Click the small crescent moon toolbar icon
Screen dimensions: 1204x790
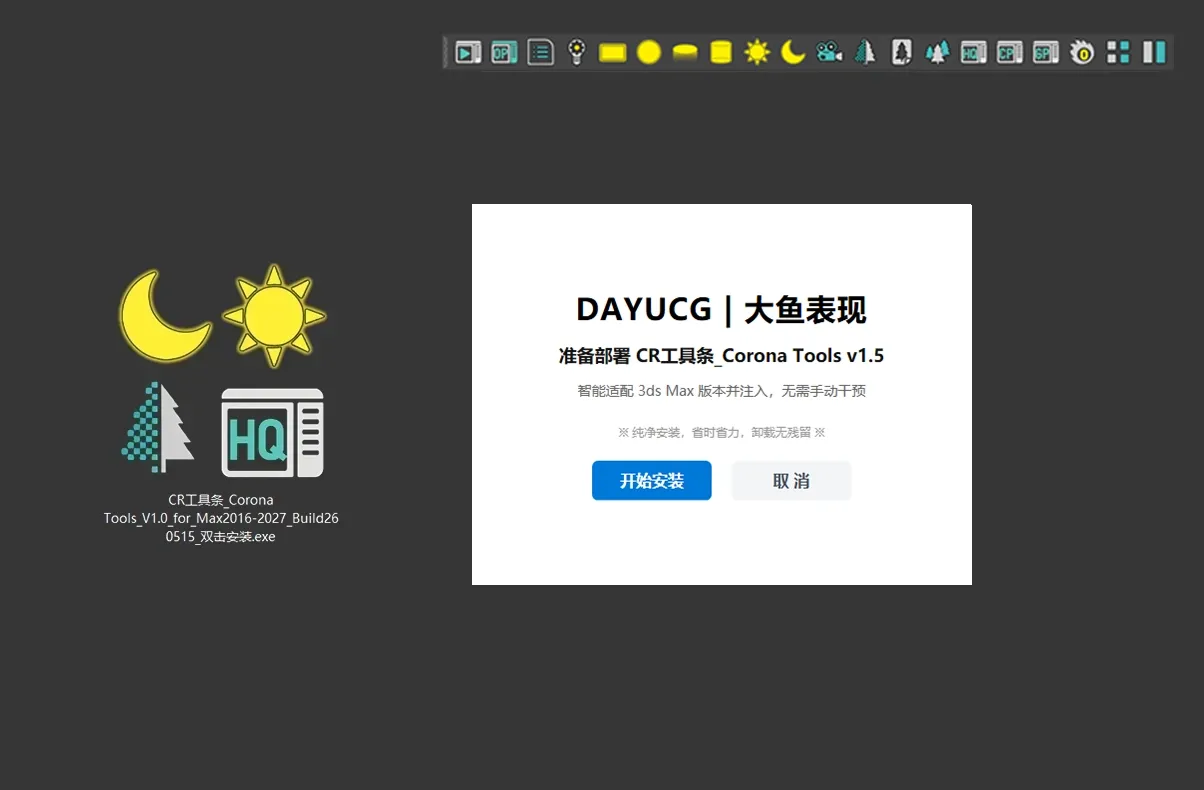(793, 52)
